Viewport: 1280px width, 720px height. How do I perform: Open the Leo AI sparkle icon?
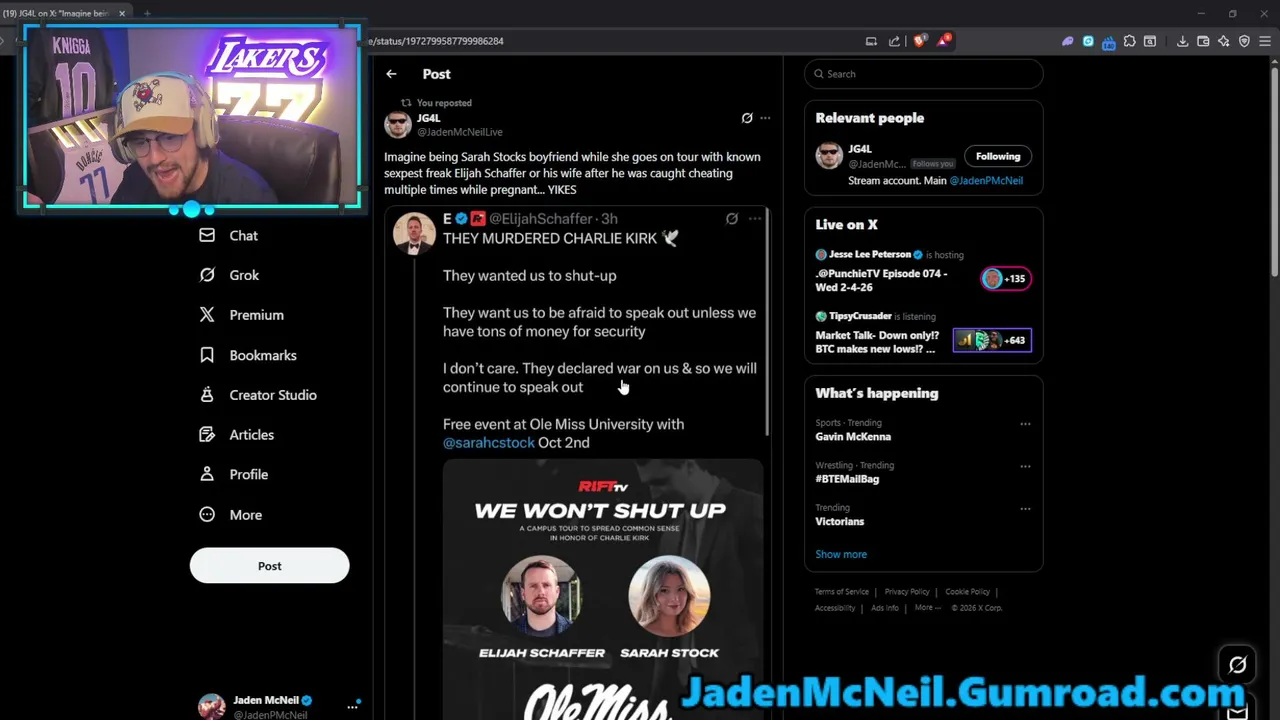pyautogui.click(x=1224, y=41)
